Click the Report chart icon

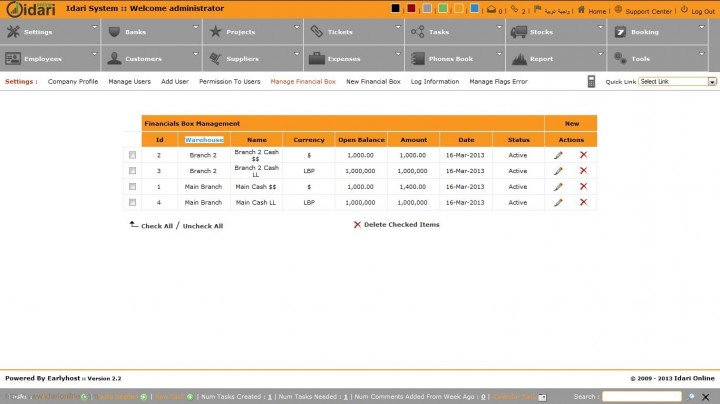pos(519,59)
